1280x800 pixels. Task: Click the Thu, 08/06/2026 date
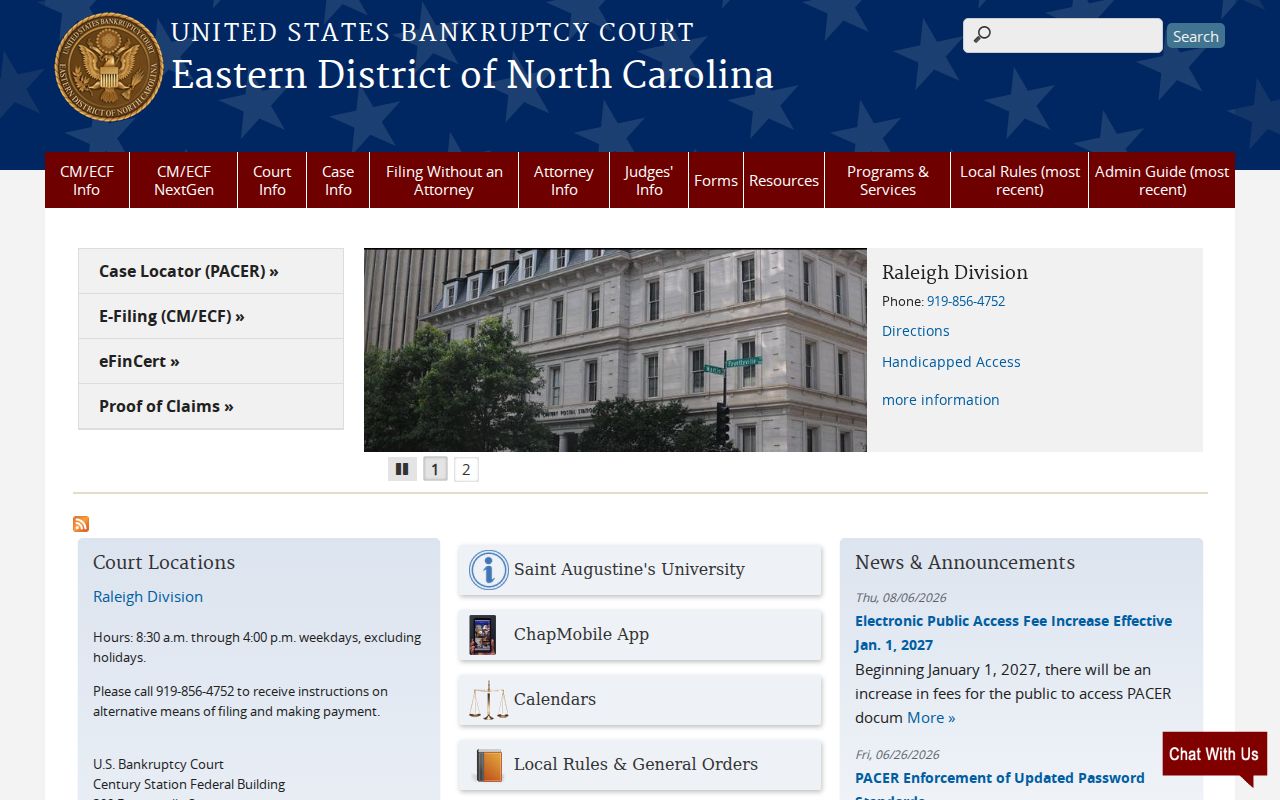coord(901,598)
